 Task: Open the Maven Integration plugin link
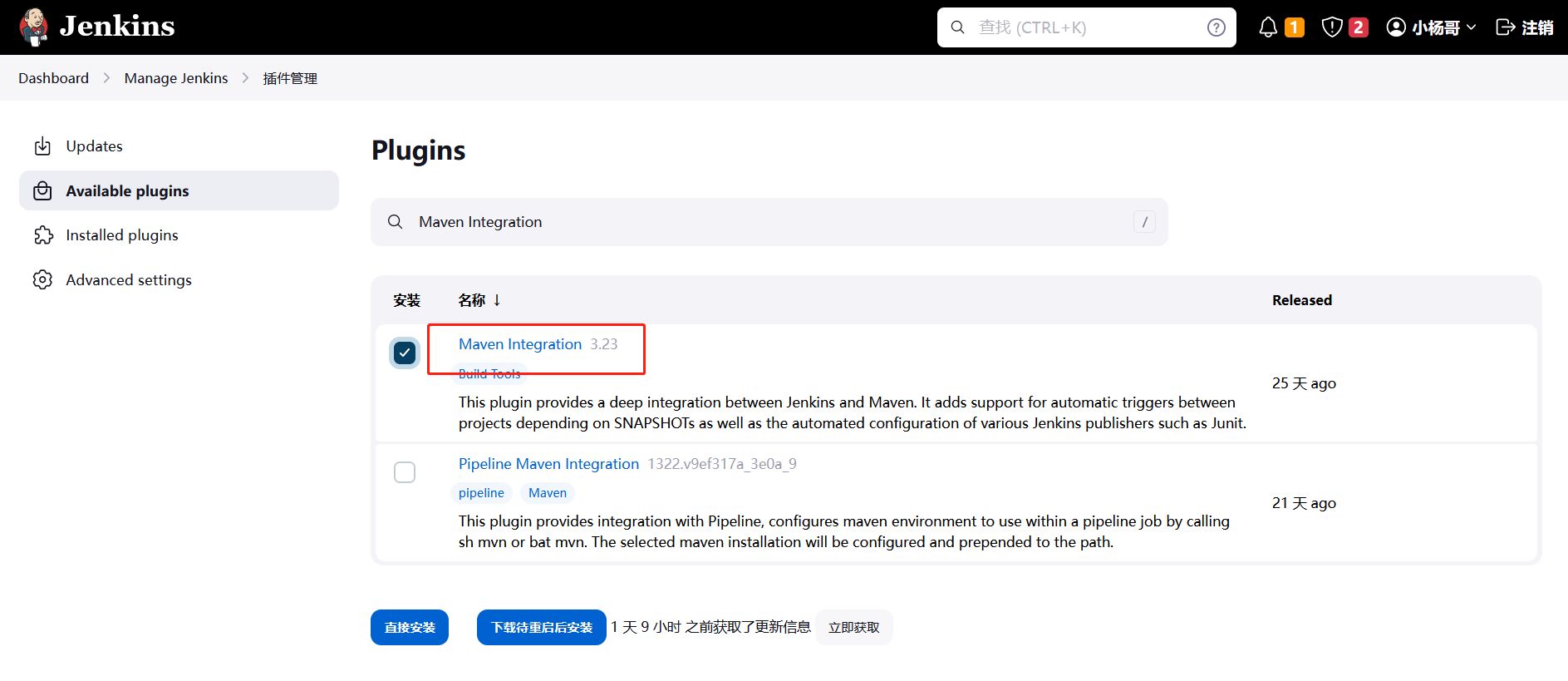[x=520, y=344]
